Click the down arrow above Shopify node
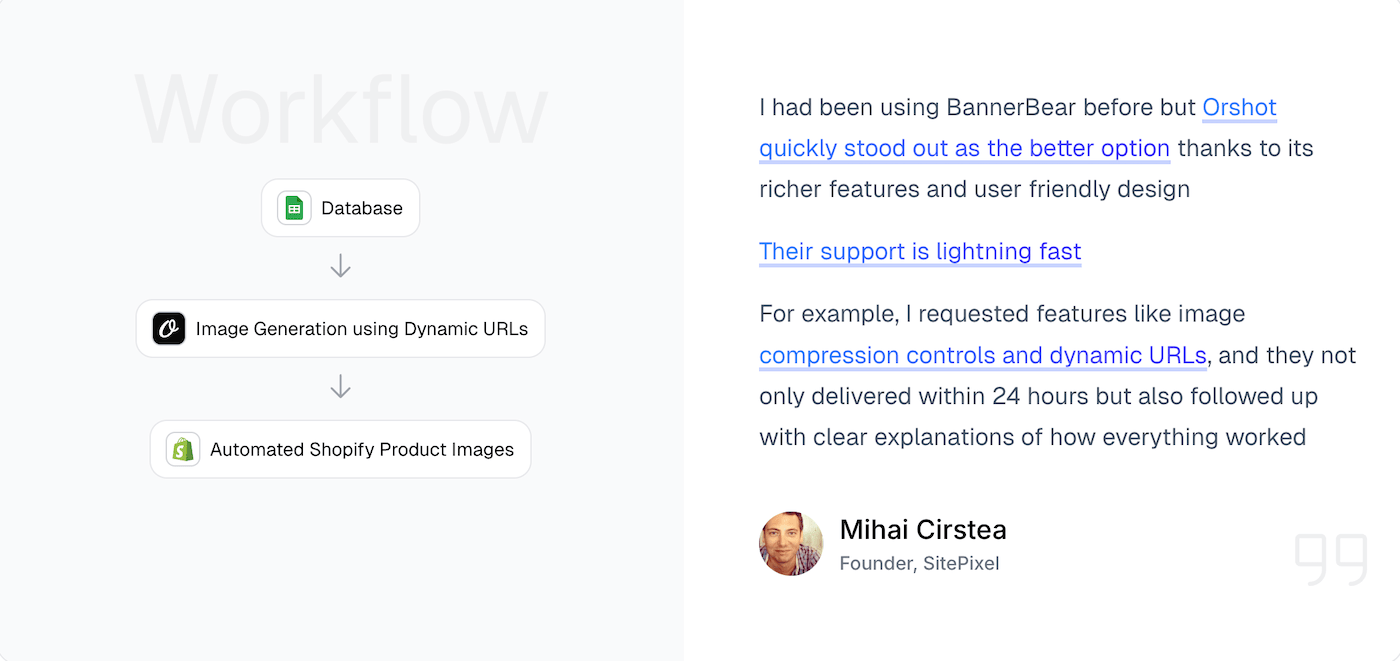 pyautogui.click(x=340, y=386)
